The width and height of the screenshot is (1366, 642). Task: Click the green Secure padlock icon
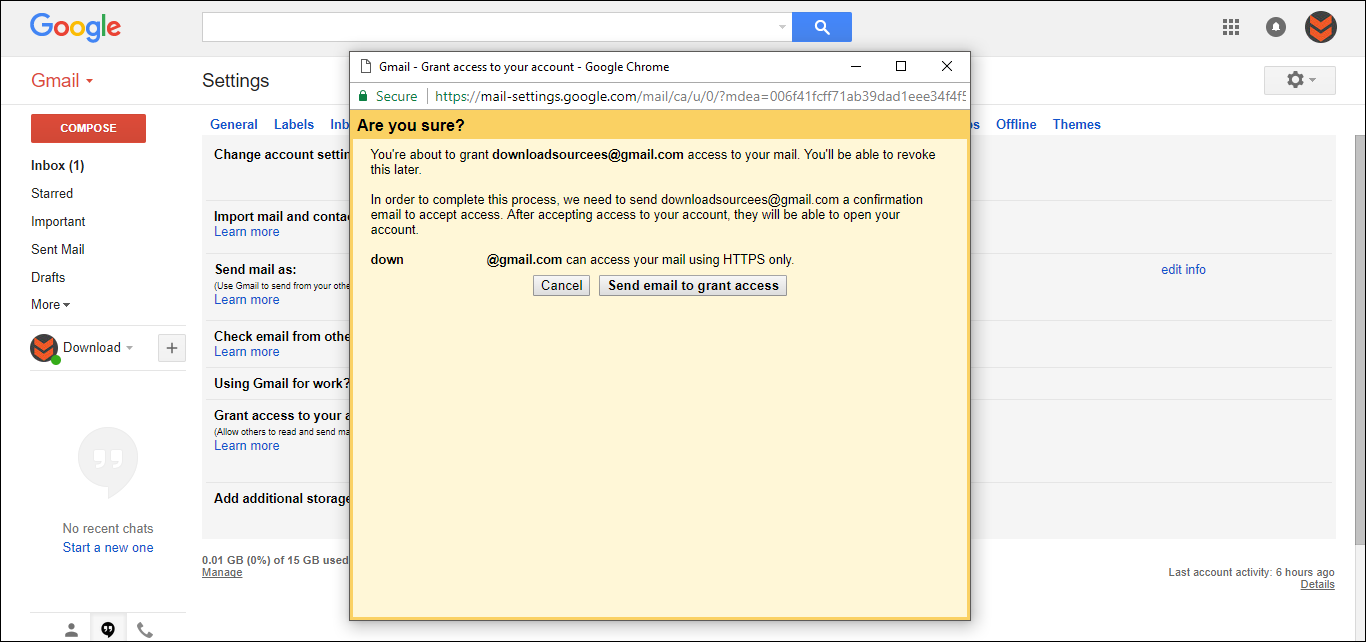pos(363,96)
